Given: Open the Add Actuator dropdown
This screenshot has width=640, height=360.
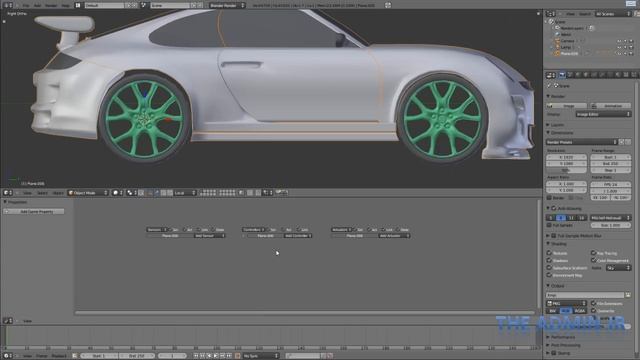Looking at the screenshot, I should pos(394,236).
